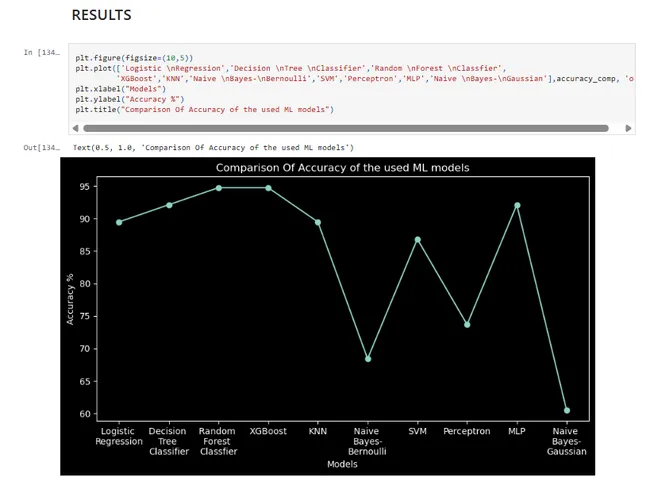Click the plt.xlabel("Models") code line

(x=121, y=89)
